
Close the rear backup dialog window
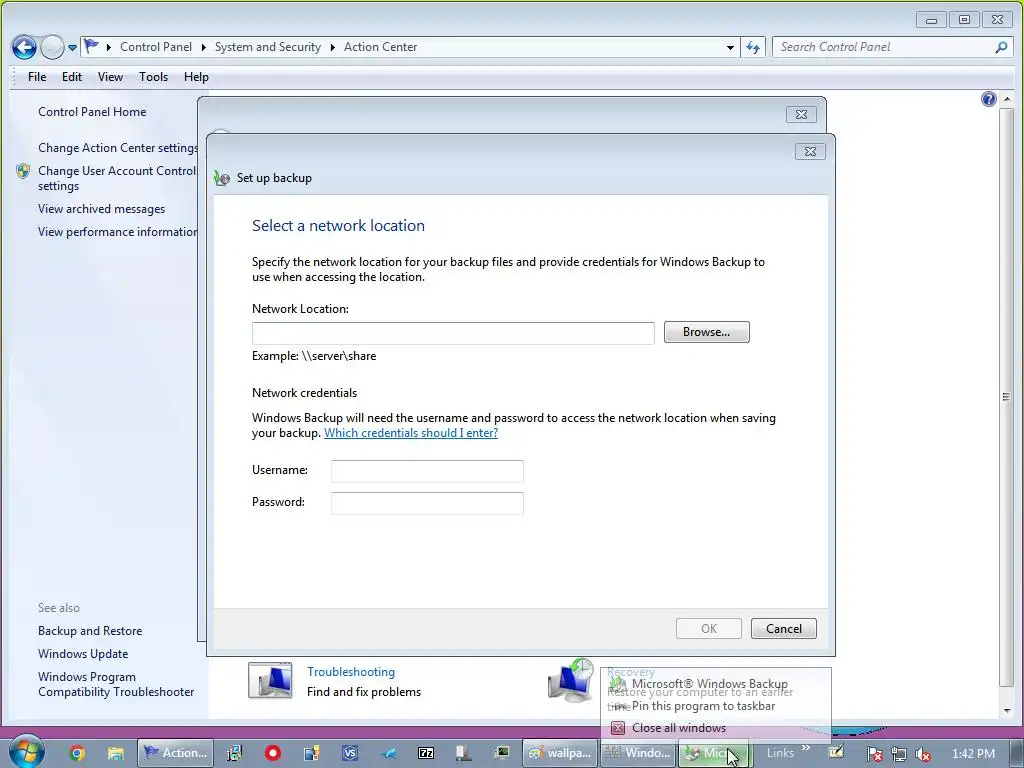coord(801,114)
